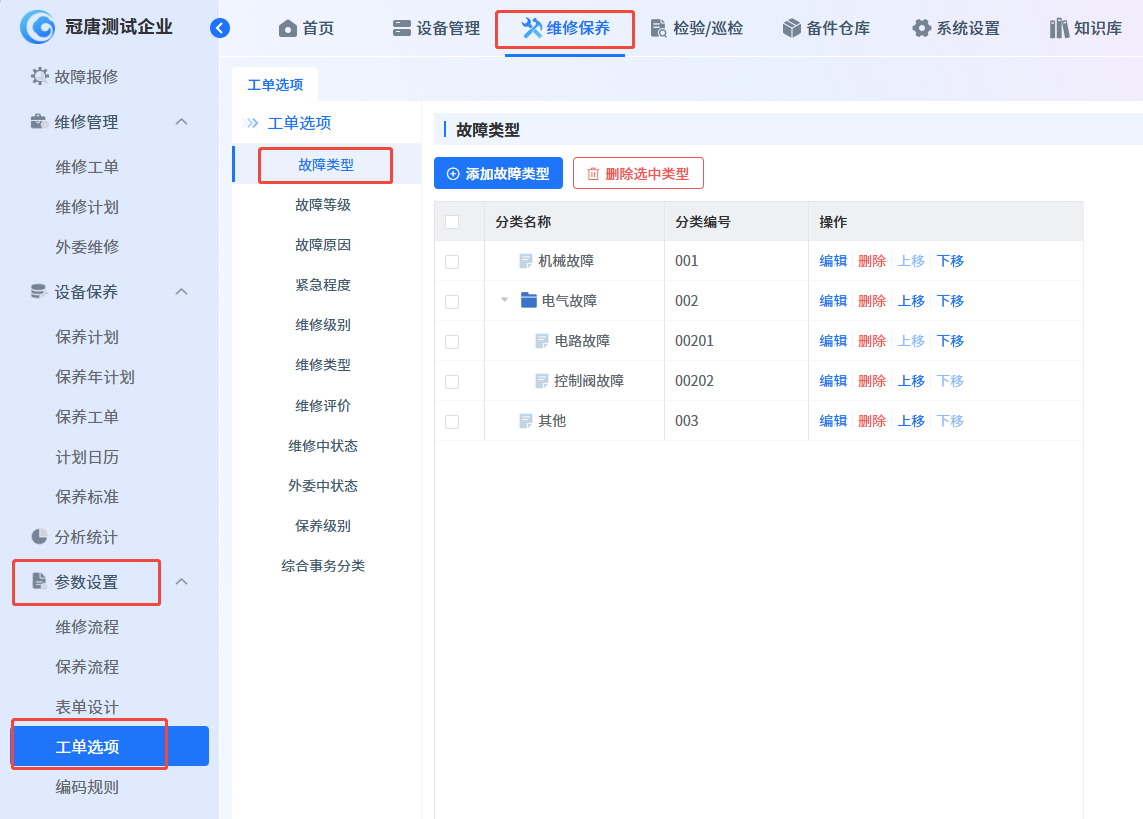The image size is (1143, 819).
Task: Click the home icon beside 首页
Action: (x=288, y=29)
